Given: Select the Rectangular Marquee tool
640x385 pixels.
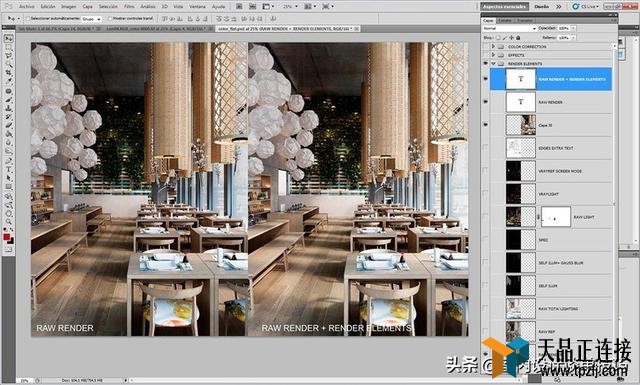Looking at the screenshot, I should (x=8, y=47).
